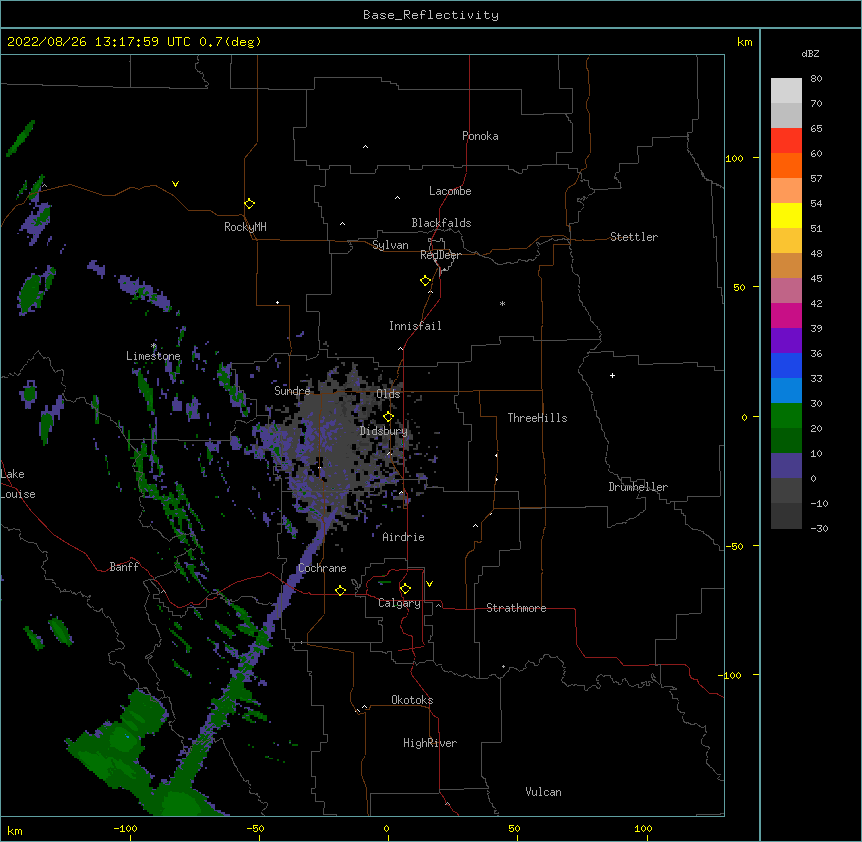Click the yellow 54 dBZ legend swatch
Image resolution: width=862 pixels, height=842 pixels.
[x=786, y=215]
